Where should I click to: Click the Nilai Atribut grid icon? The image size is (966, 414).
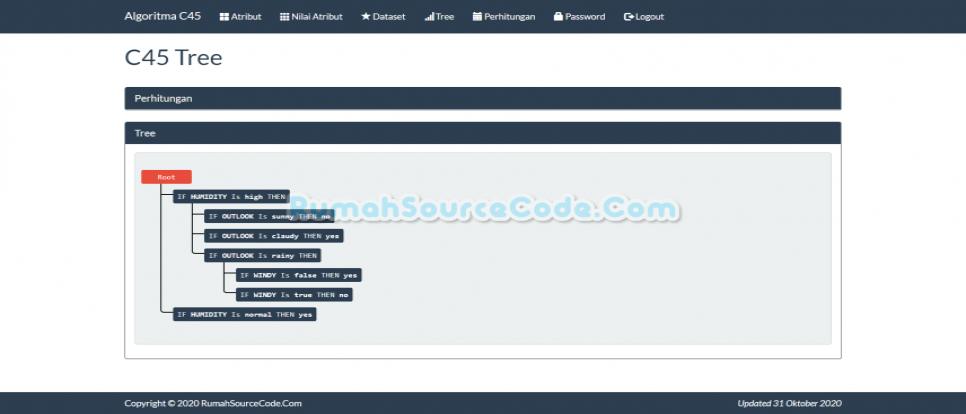pos(284,17)
